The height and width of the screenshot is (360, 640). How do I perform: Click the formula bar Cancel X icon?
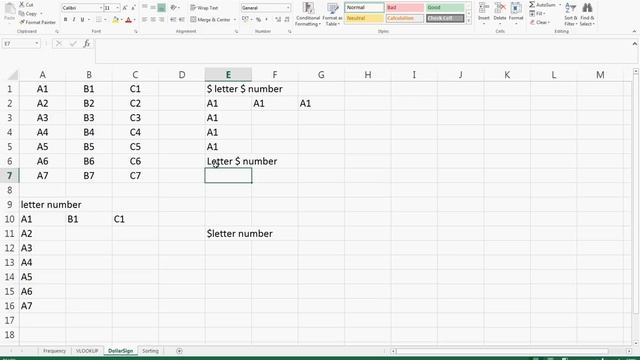point(59,43)
